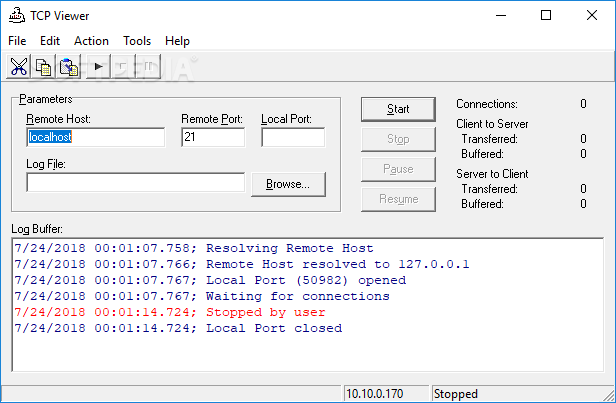Click the greyed-out Pause button

point(398,169)
